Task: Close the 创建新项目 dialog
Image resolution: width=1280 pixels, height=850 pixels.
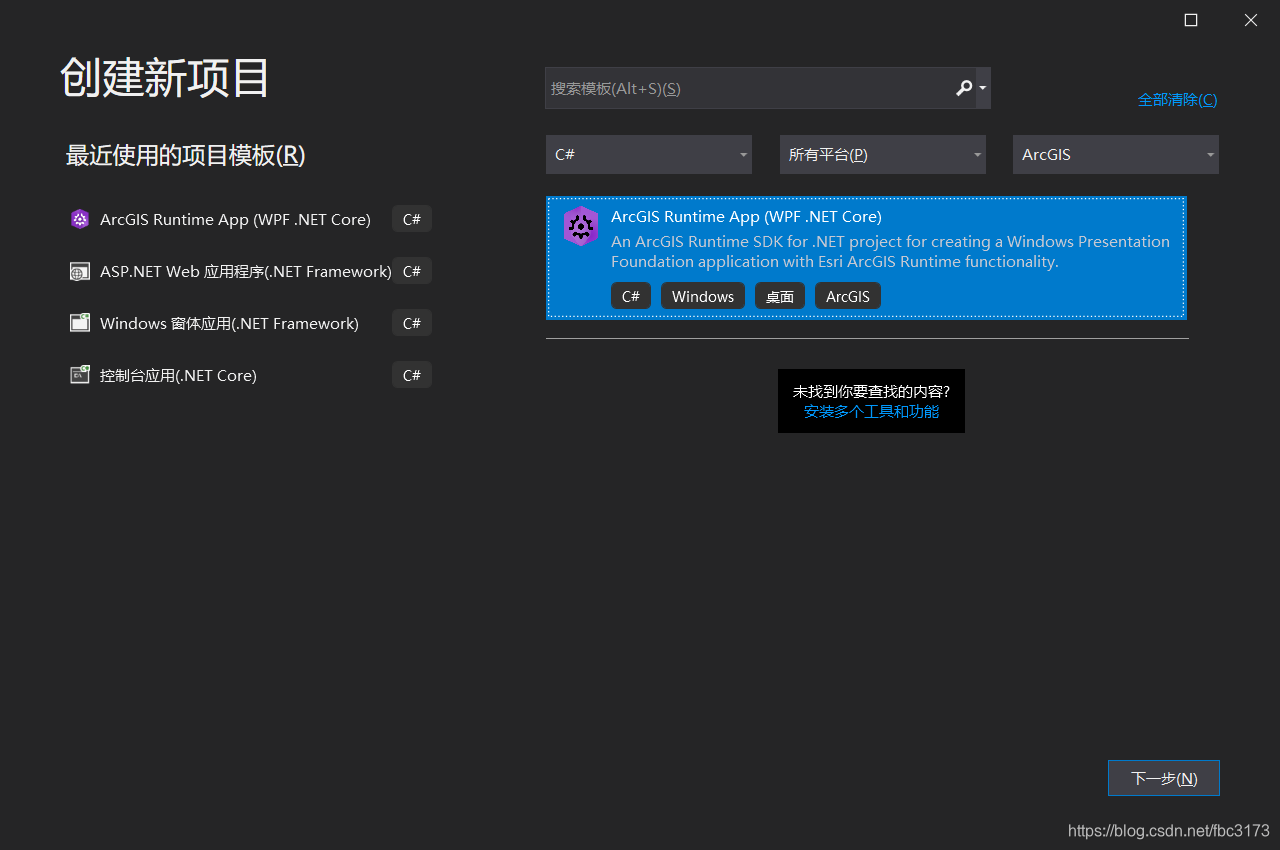Action: pos(1251,20)
